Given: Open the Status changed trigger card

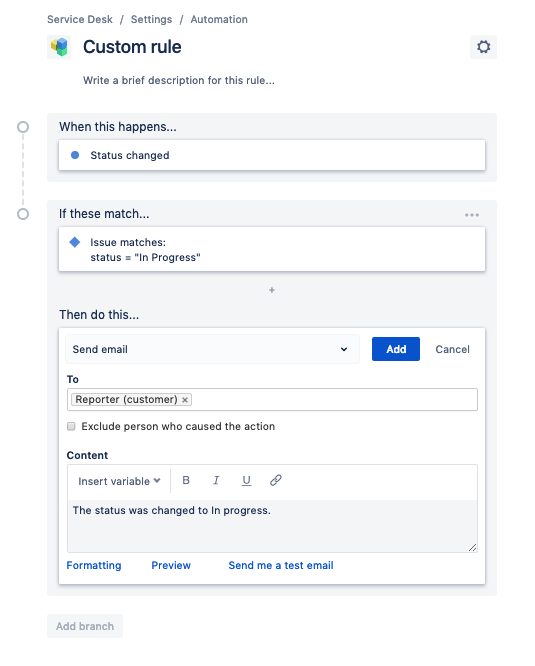Looking at the screenshot, I should point(272,155).
